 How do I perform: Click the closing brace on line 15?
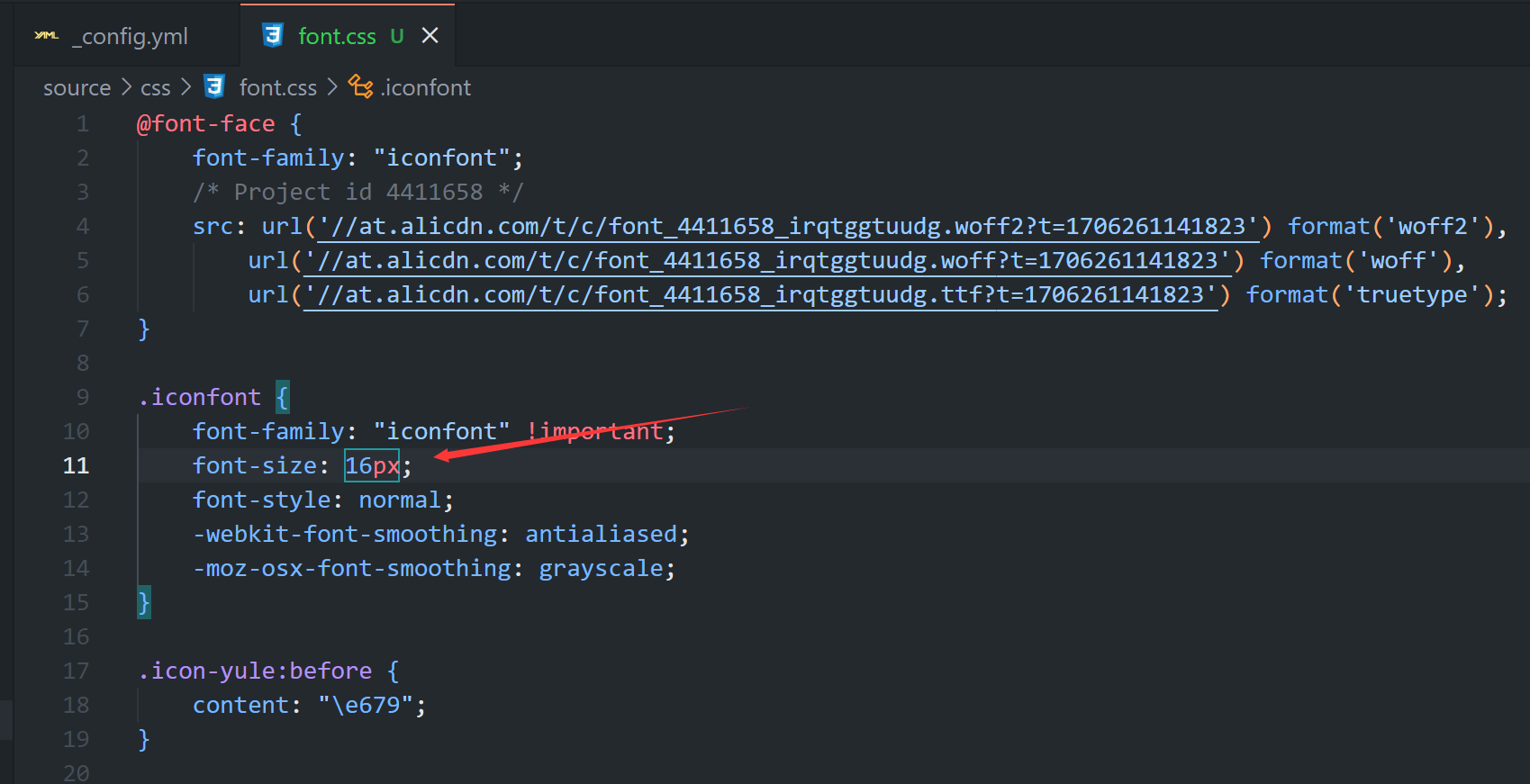click(x=144, y=602)
